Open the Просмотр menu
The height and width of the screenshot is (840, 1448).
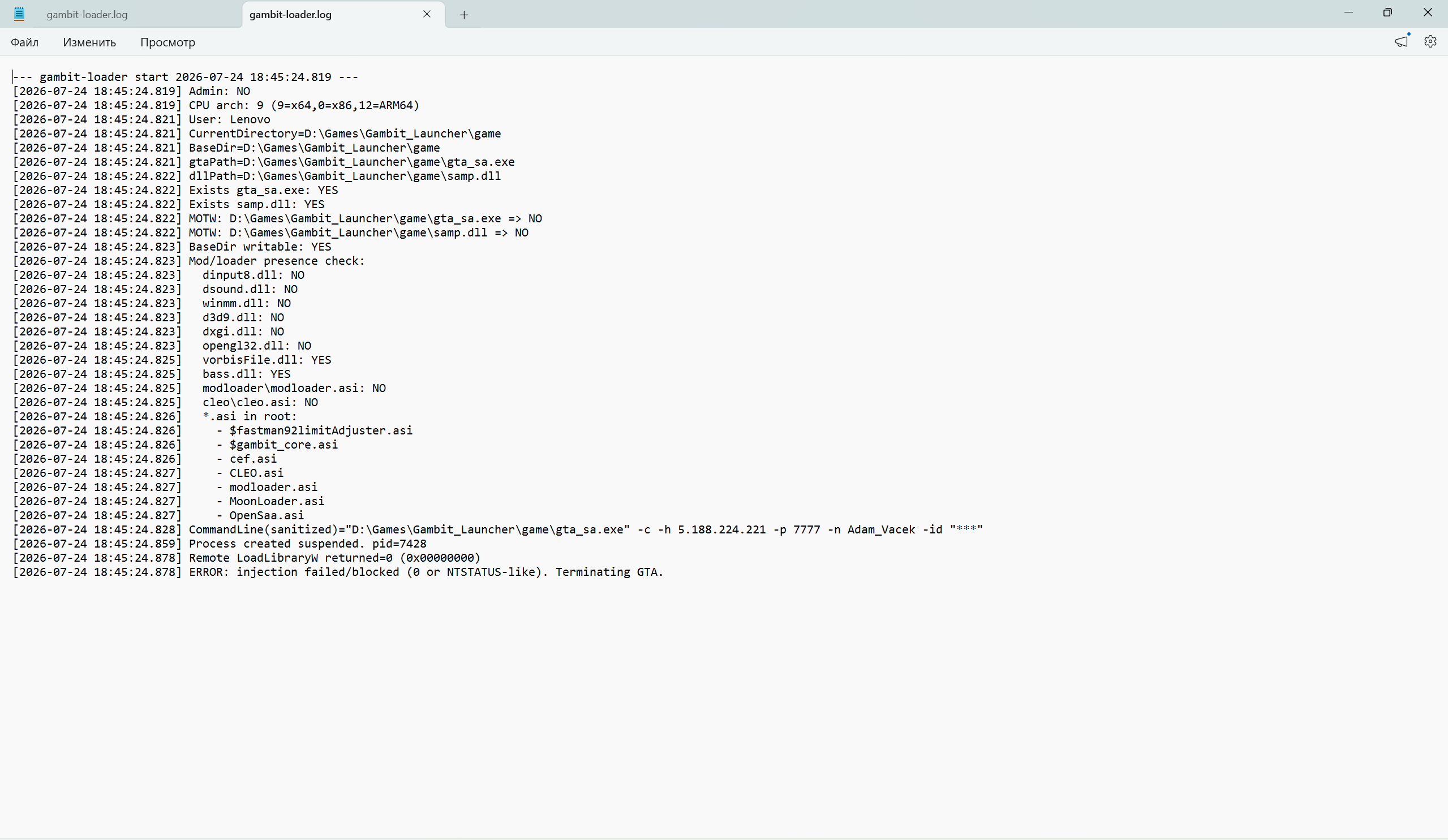(x=168, y=42)
